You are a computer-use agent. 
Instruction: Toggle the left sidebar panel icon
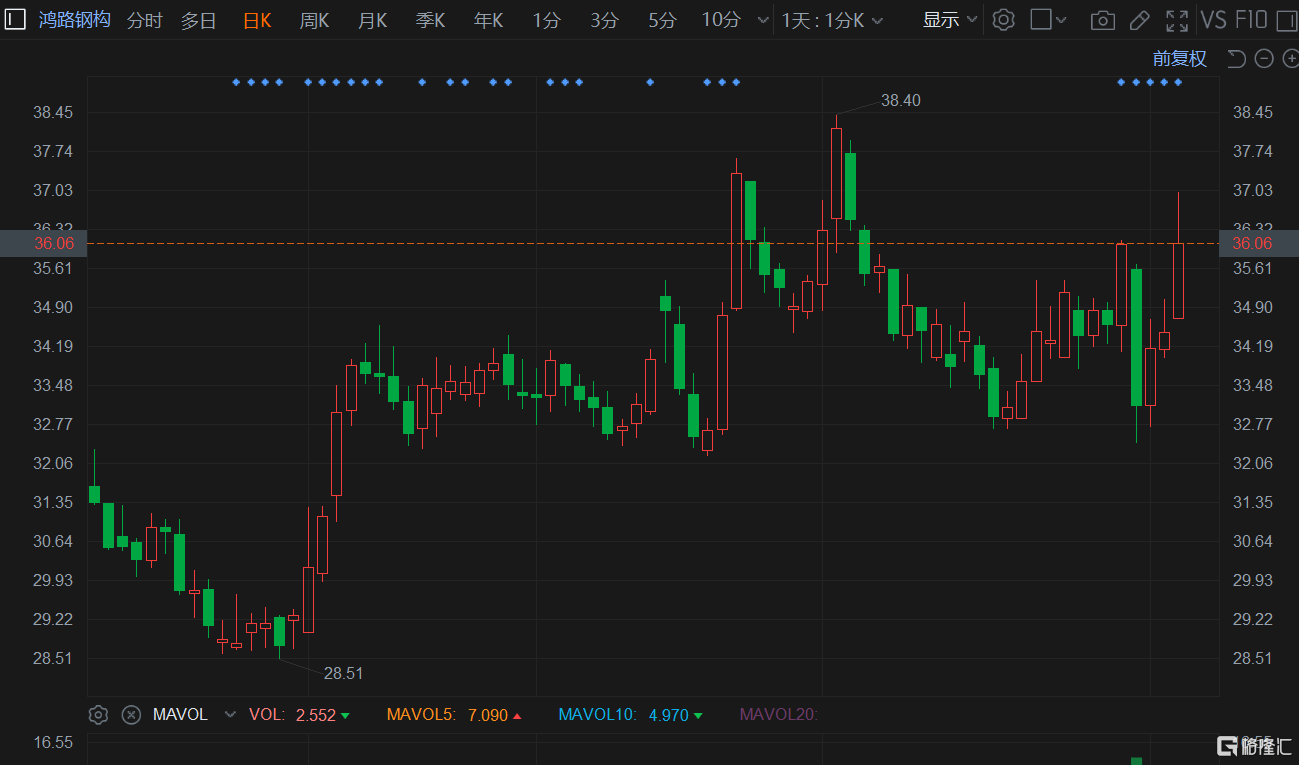coord(16,19)
